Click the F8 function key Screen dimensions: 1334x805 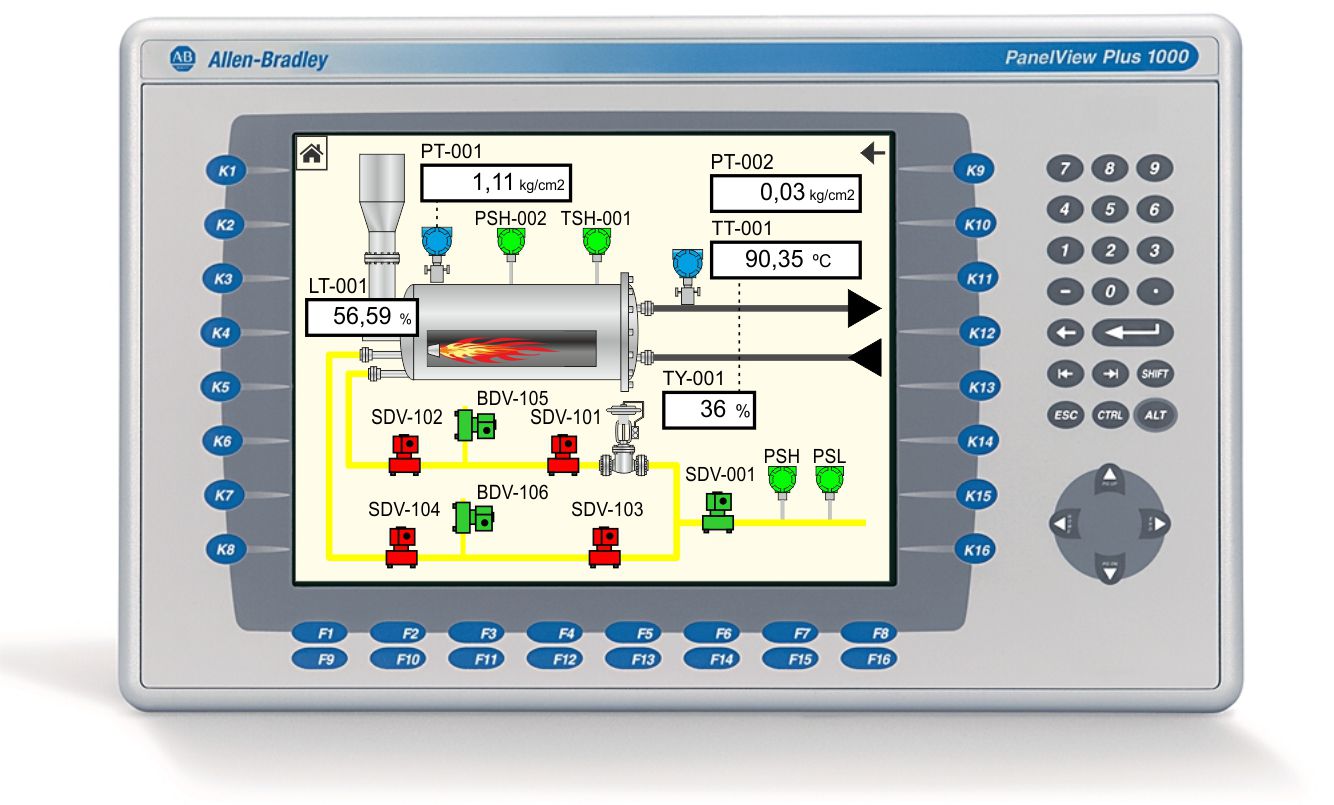coord(869,632)
